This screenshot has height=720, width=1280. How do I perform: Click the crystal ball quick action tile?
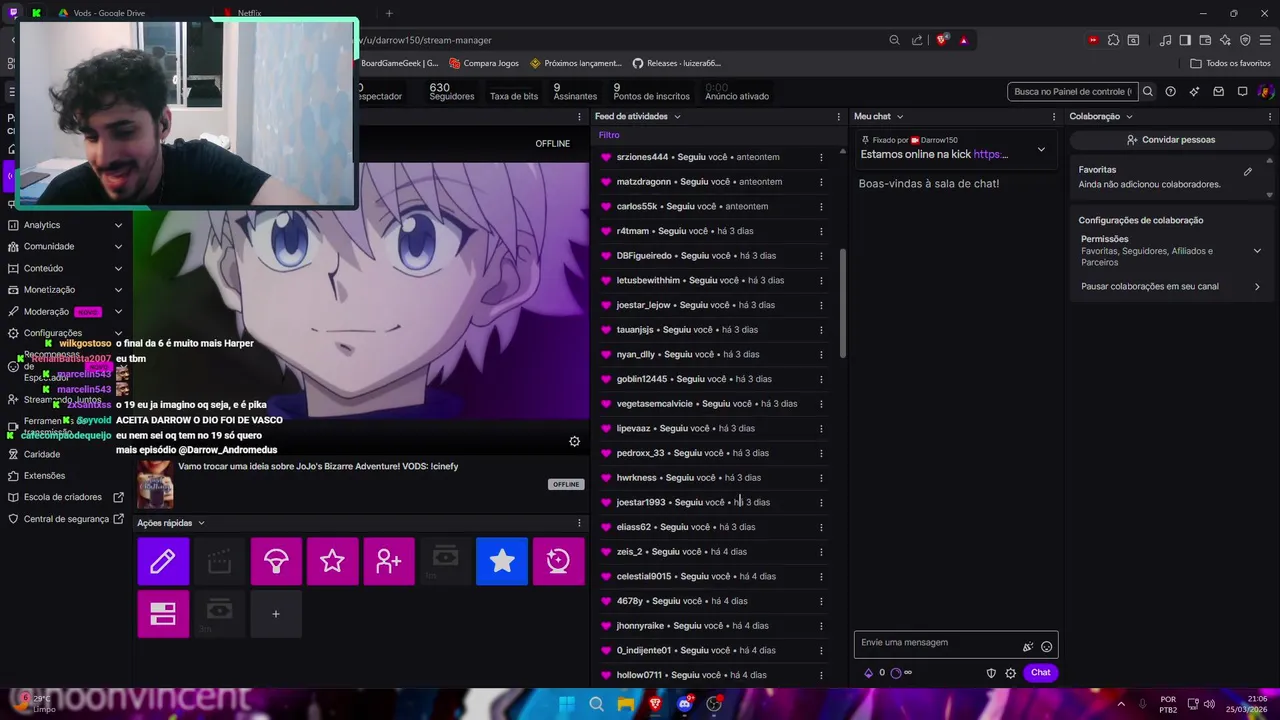point(558,561)
